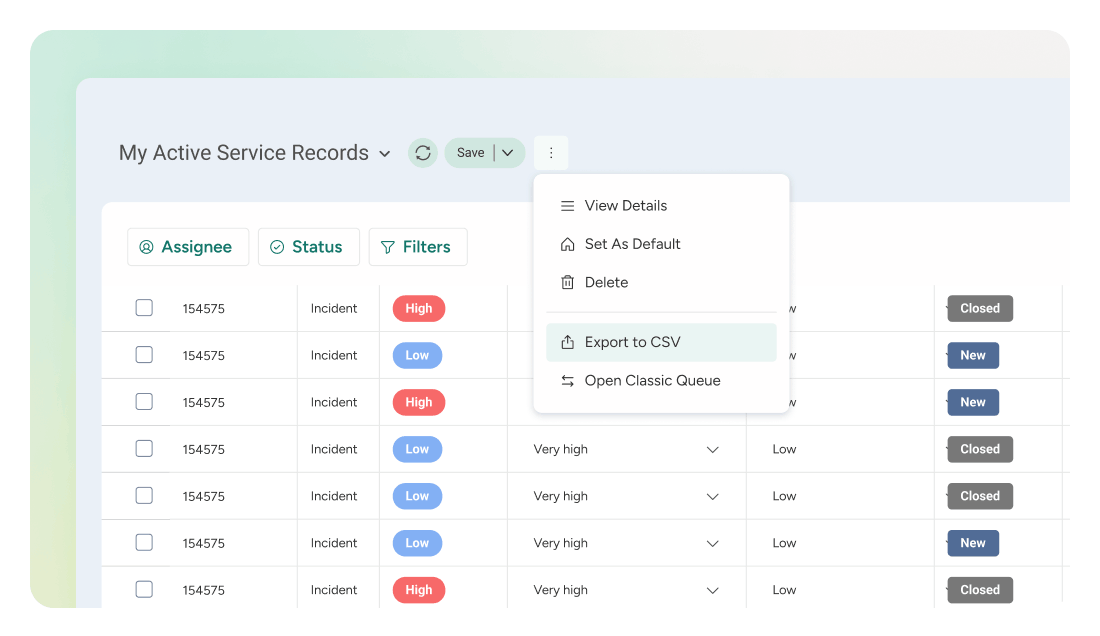The height and width of the screenshot is (636, 1100).
Task: Choose Export to CSV from the menu
Action: click(632, 342)
